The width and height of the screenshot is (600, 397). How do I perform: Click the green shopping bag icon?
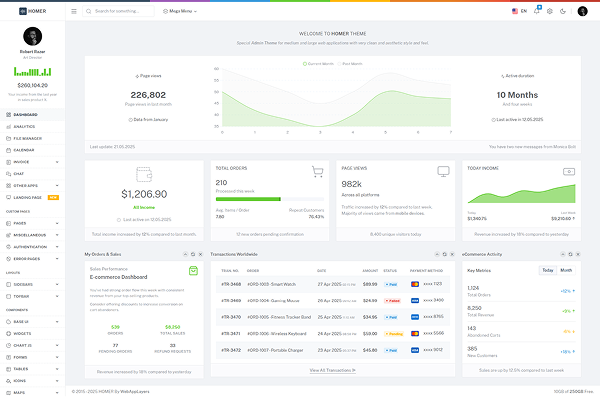pyautogui.click(x=193, y=271)
